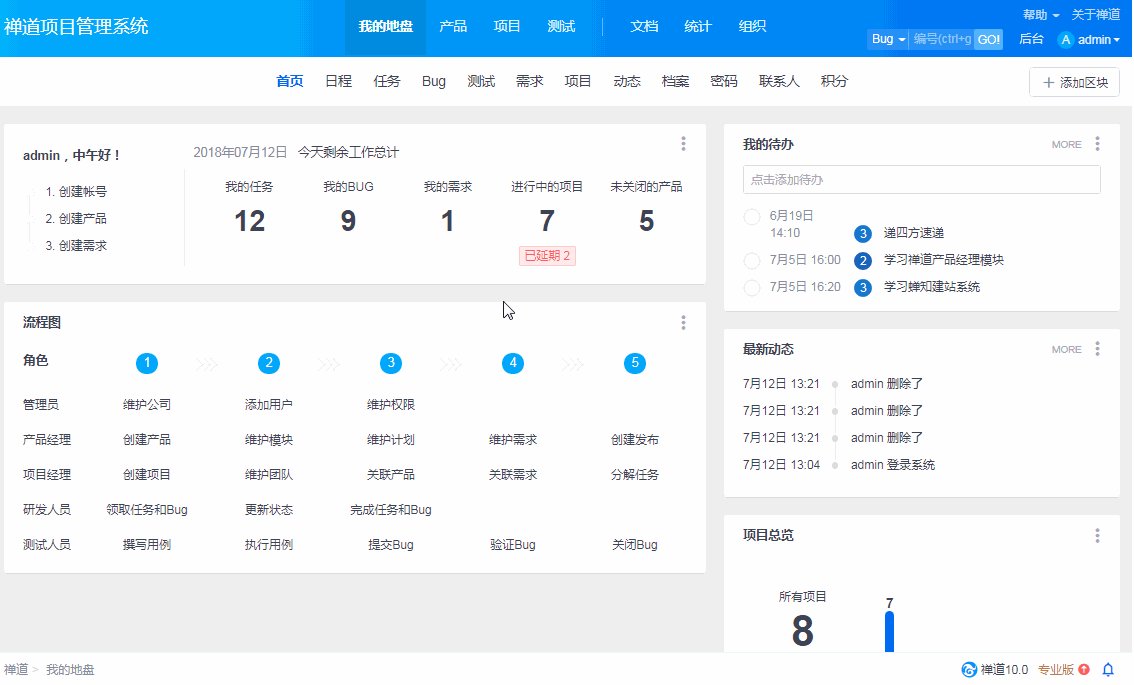Open the 我的待办 block's three-dot menu

coord(1097,144)
